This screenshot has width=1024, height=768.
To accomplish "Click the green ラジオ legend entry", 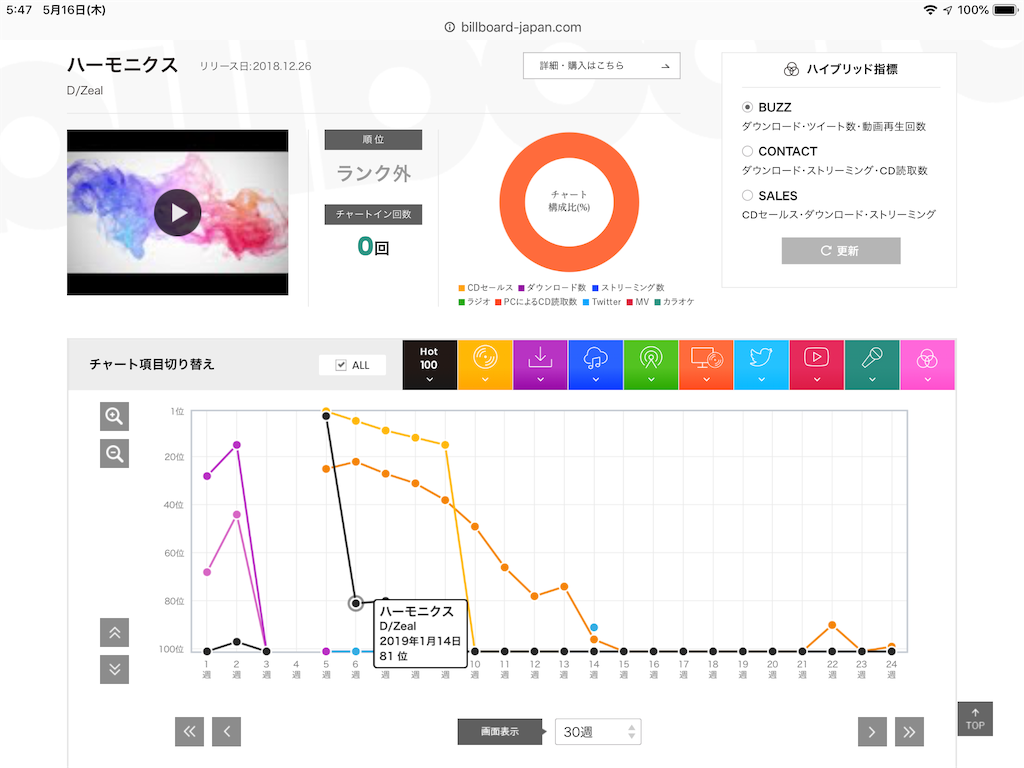I will tap(474, 302).
